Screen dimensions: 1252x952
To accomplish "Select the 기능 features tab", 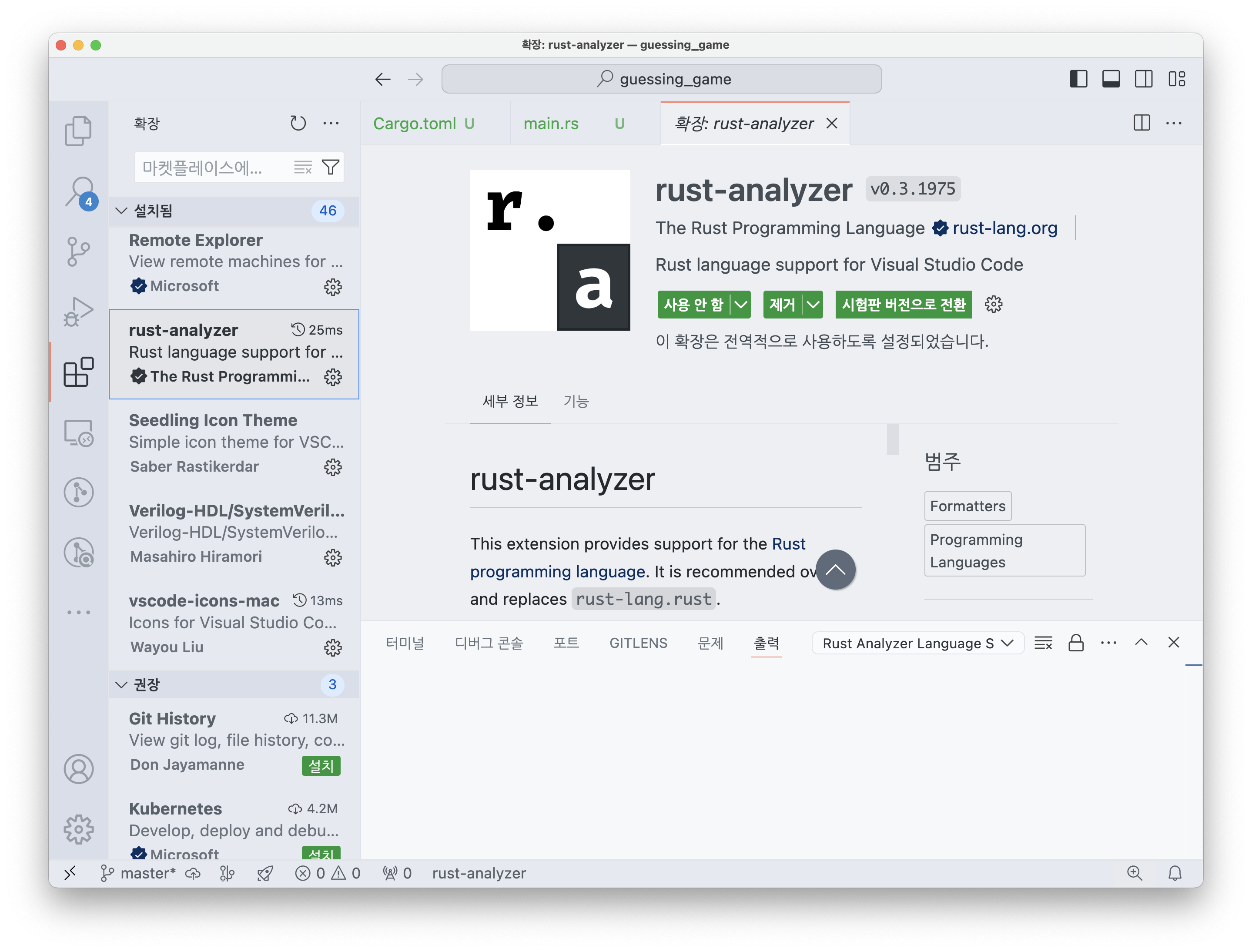I will pos(576,401).
